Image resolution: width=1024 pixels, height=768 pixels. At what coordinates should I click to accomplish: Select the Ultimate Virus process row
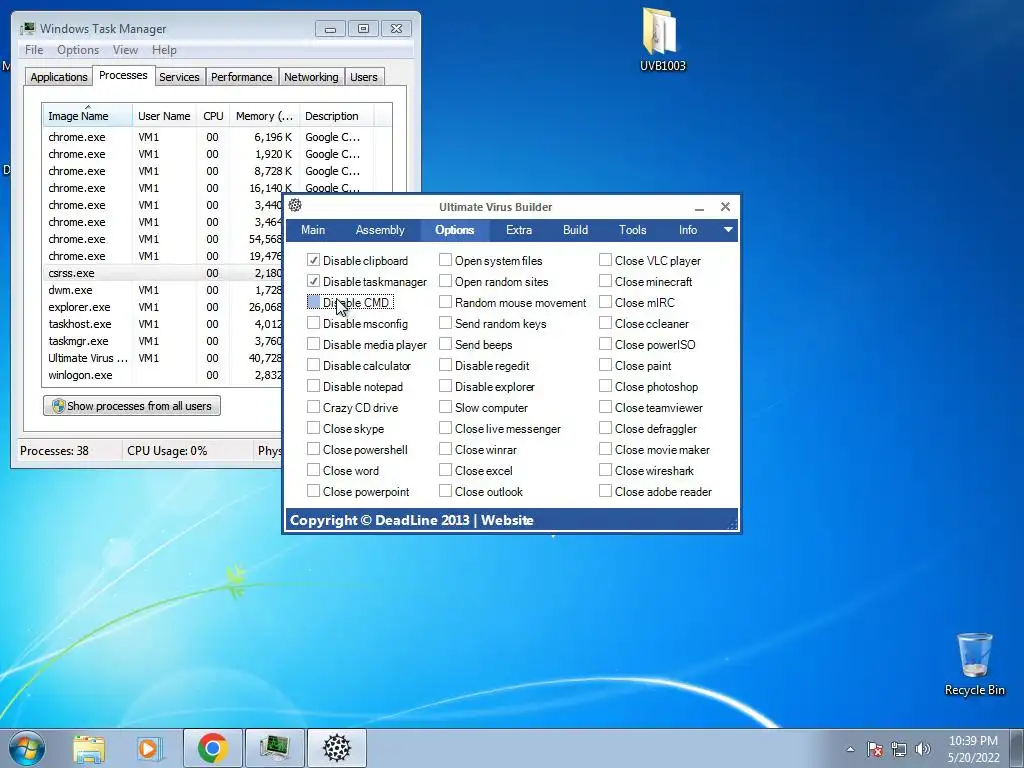[x=163, y=358]
